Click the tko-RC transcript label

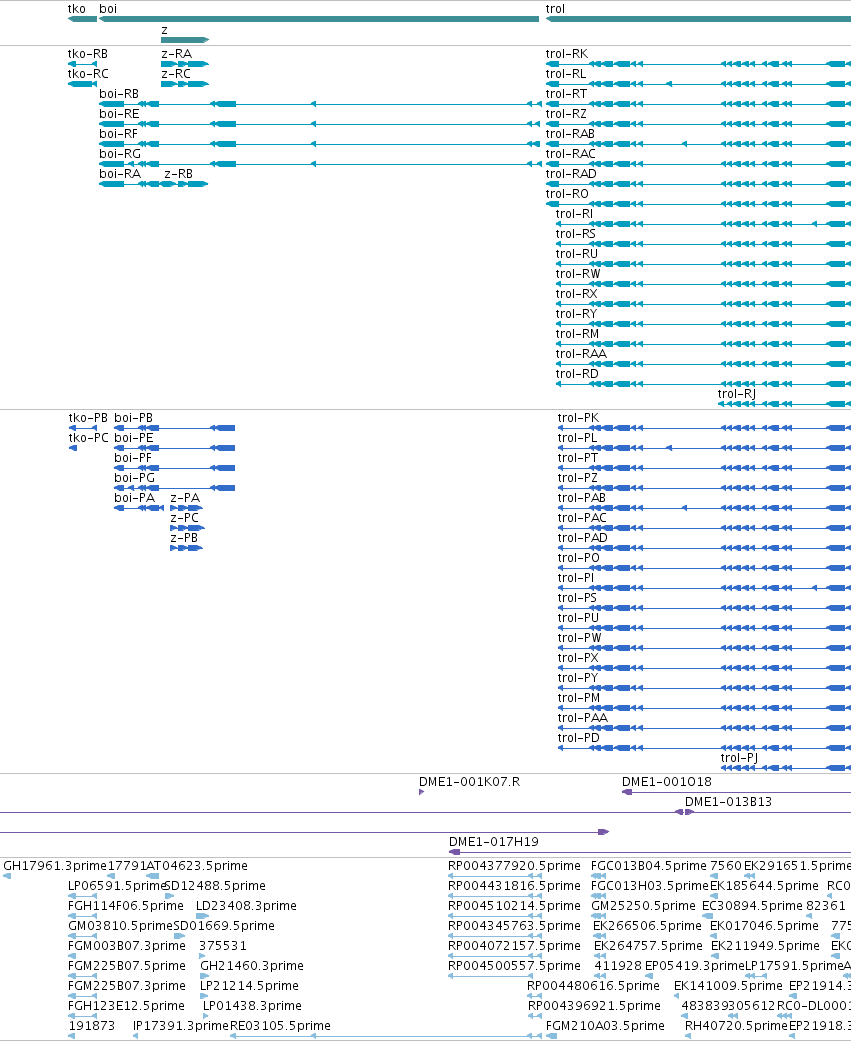pos(88,74)
